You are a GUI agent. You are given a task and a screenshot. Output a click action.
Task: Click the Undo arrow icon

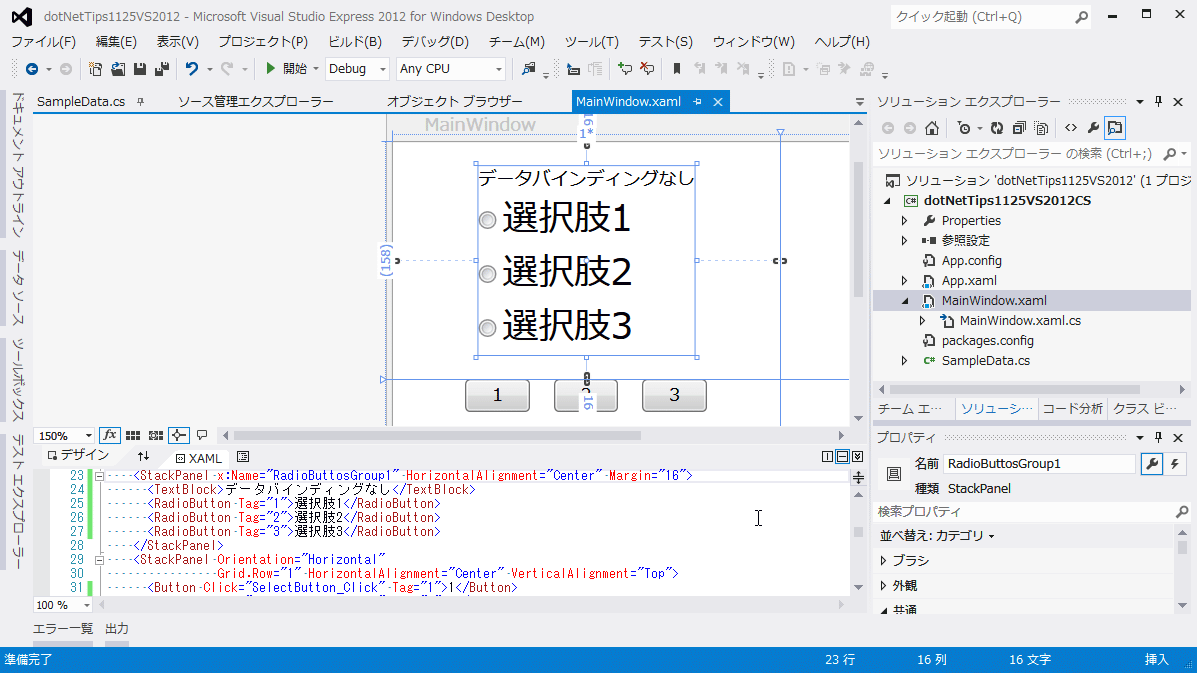click(x=192, y=69)
